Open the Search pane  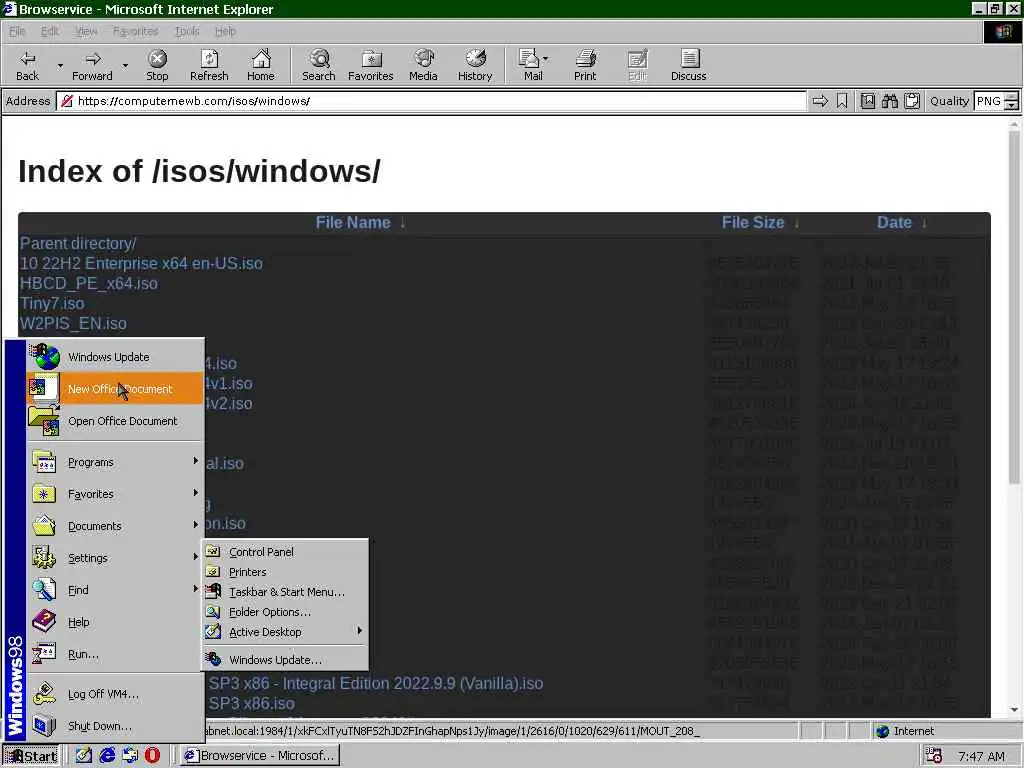(x=319, y=65)
